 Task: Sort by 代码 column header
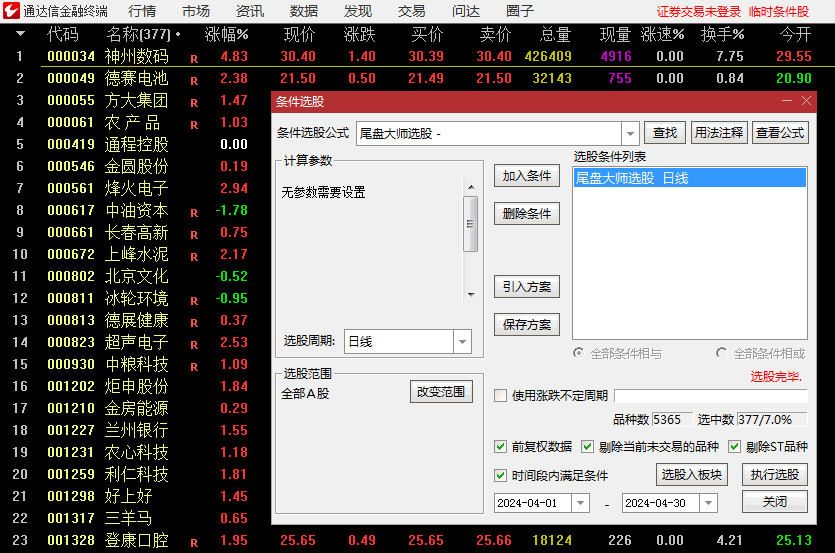point(63,35)
